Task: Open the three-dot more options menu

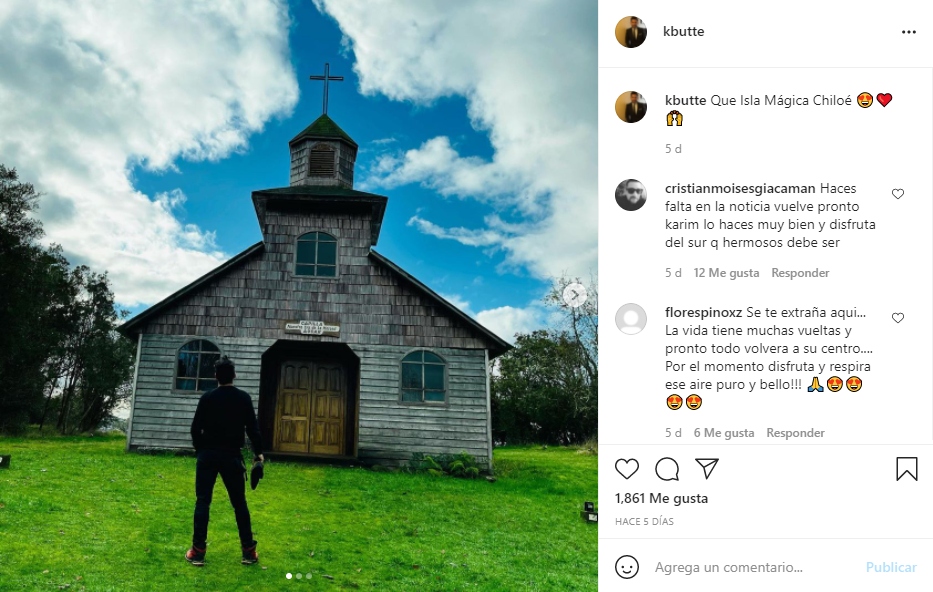Action: tap(908, 32)
